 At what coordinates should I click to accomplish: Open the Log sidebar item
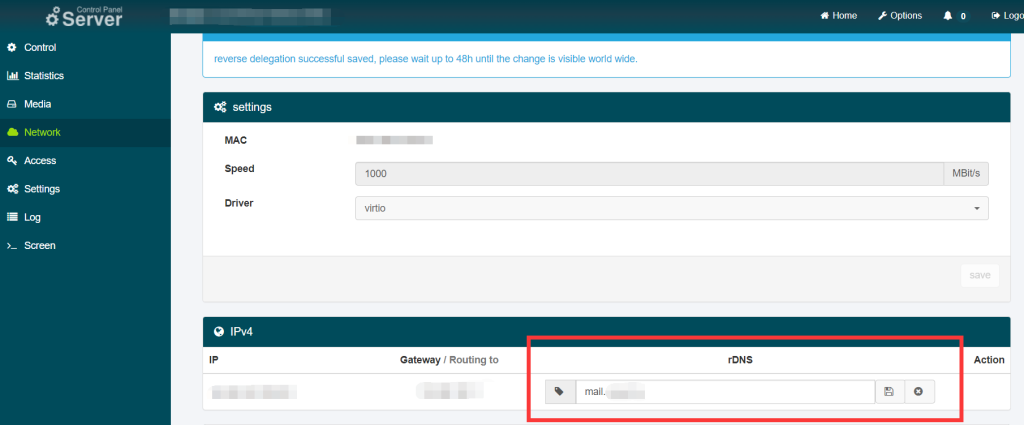click(85, 217)
